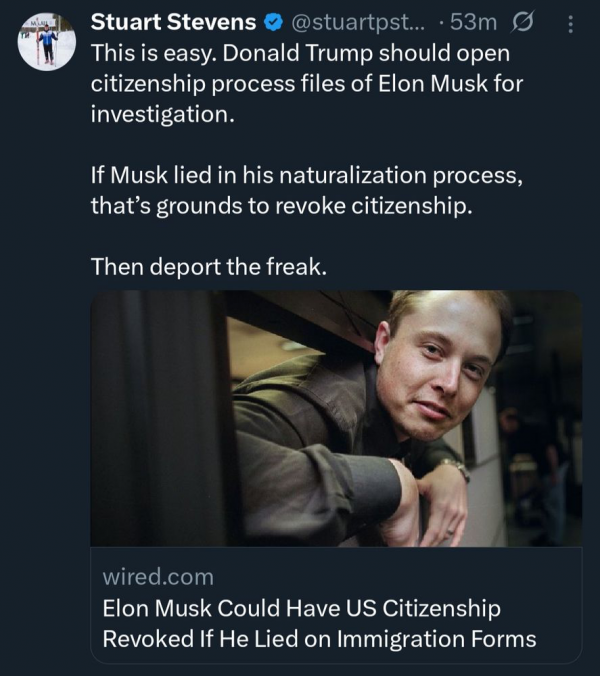Viewport: 600px width, 676px height.
Task: Open headline "Elon Musk Could Have US Citizenship"
Action: click(302, 607)
